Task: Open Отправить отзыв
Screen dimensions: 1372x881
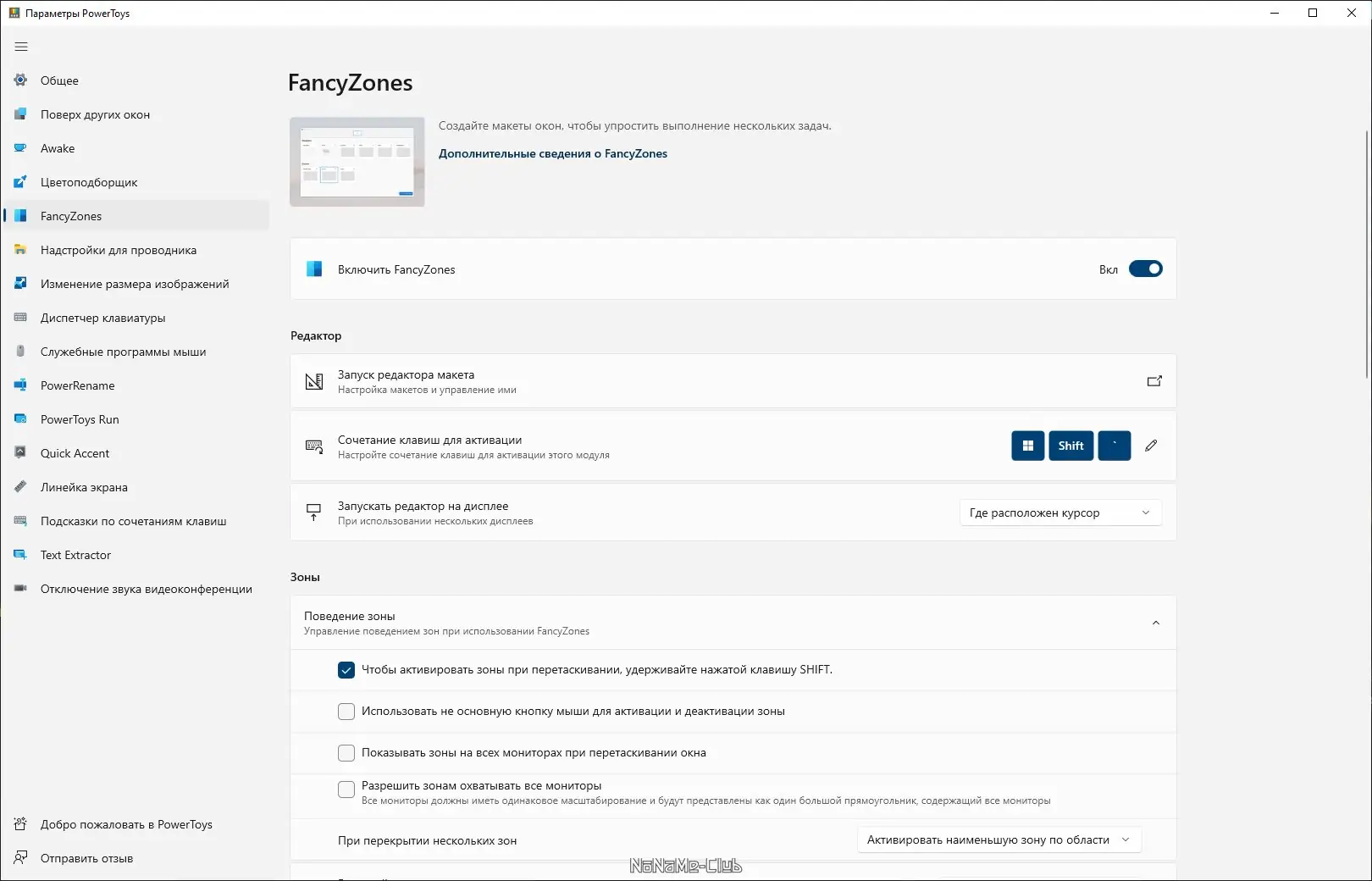Action: pyautogui.click(x=136, y=858)
